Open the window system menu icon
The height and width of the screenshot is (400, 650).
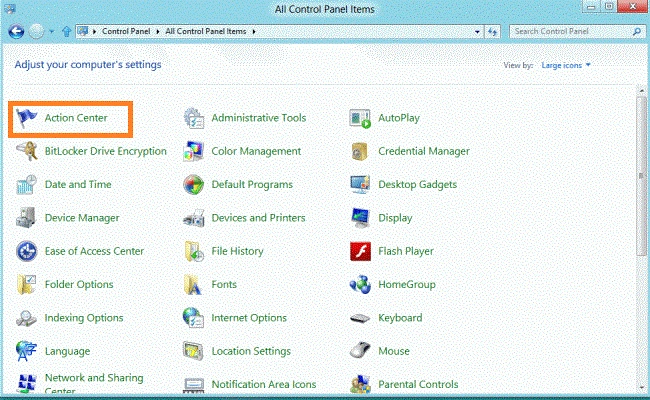[9, 8]
